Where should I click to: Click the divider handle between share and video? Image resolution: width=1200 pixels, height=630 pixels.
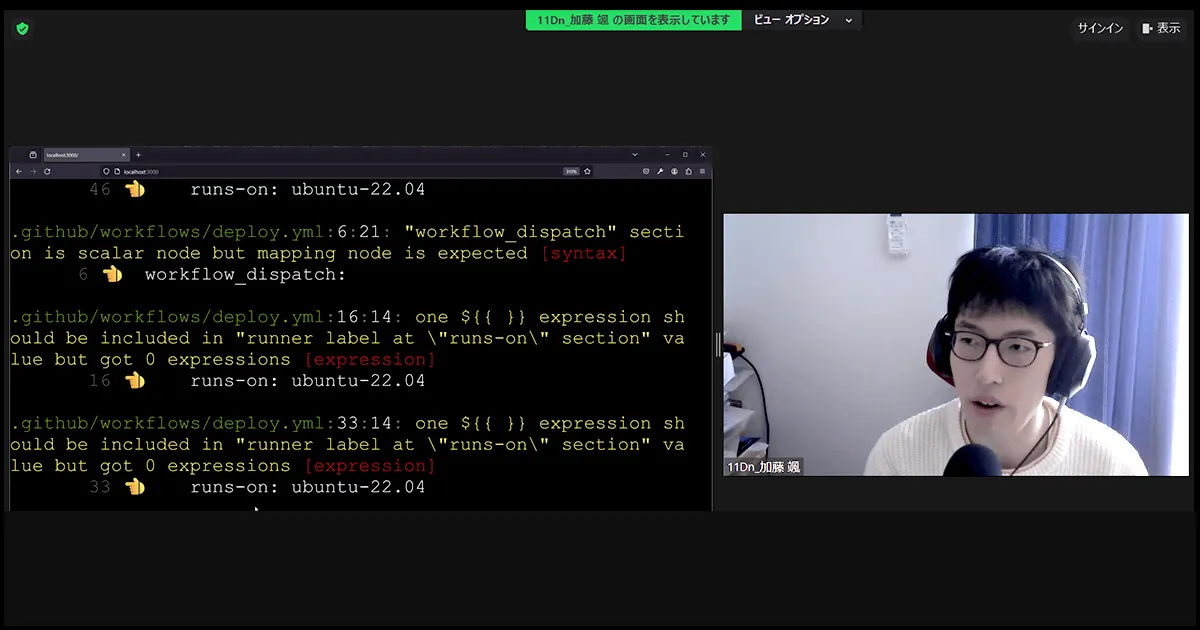point(717,344)
